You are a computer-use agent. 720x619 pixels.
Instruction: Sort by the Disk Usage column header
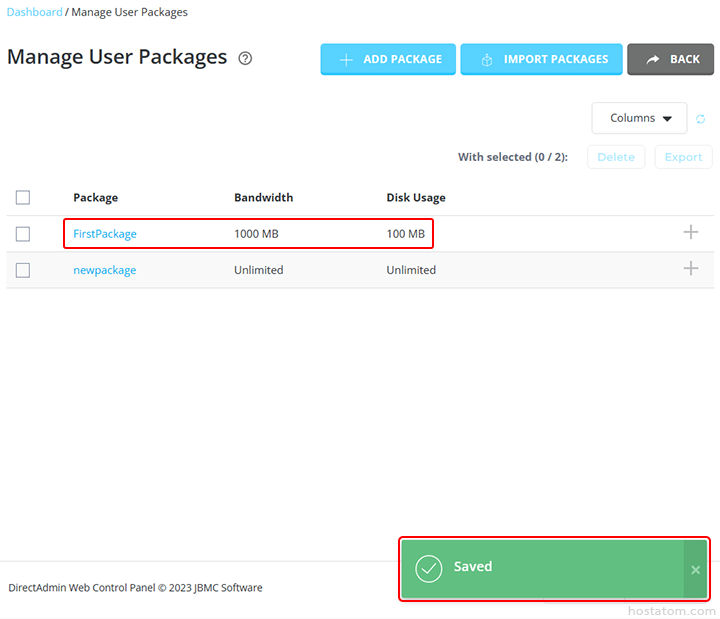pos(416,197)
